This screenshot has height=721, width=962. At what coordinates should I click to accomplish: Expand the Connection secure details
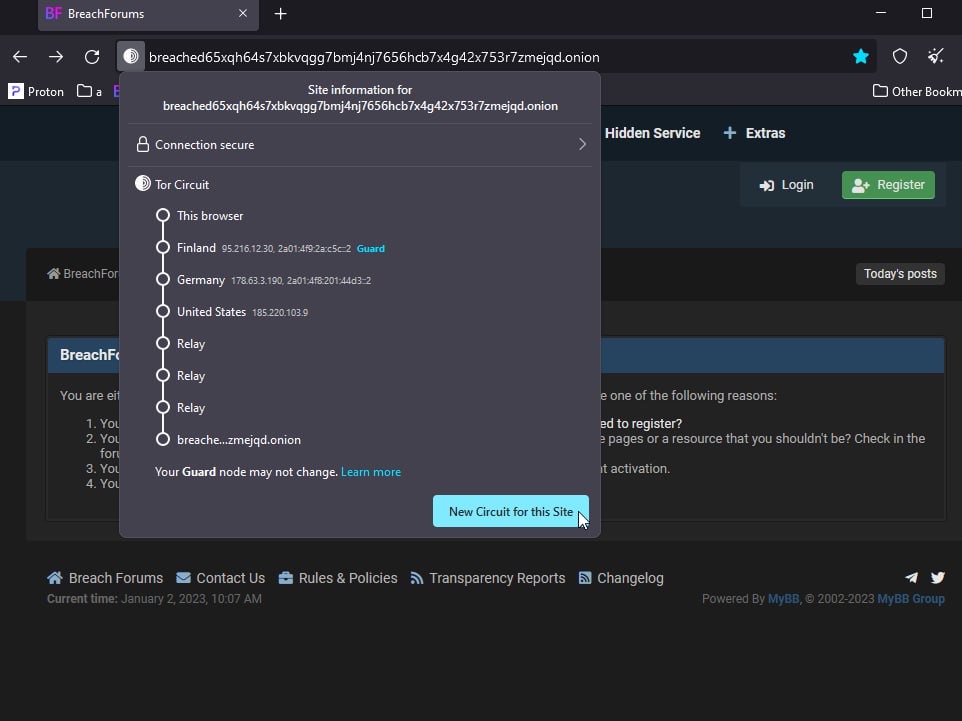pyautogui.click(x=360, y=145)
